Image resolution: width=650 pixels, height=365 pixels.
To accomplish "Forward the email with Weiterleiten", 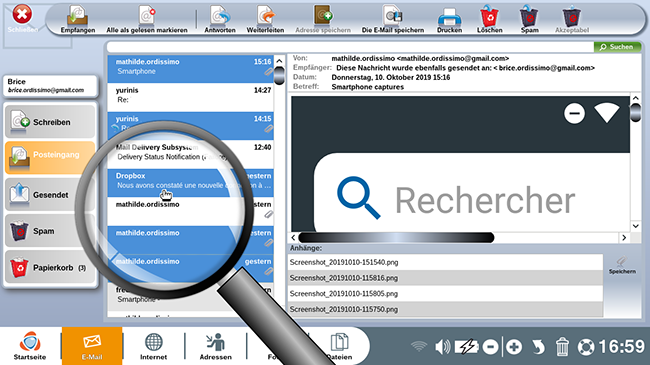I will coord(265,19).
